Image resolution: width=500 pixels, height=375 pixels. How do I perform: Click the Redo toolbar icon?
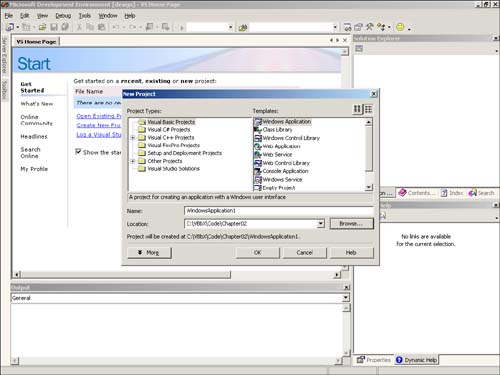pyautogui.click(x=132, y=27)
